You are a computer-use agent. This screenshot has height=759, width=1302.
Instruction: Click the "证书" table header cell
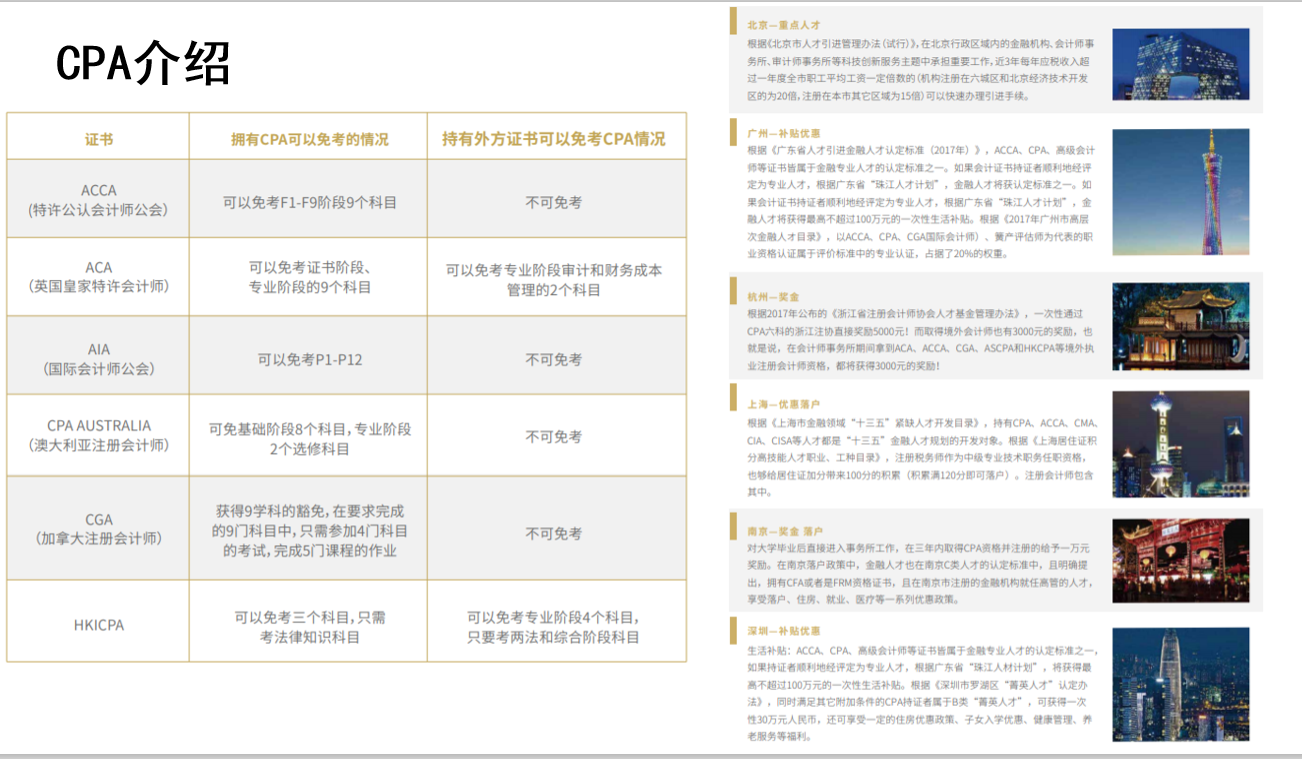pos(97,137)
